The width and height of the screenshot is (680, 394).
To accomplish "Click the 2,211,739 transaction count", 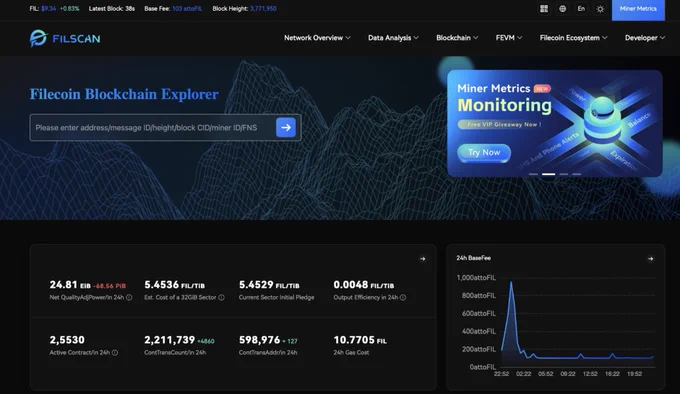I will (170, 340).
